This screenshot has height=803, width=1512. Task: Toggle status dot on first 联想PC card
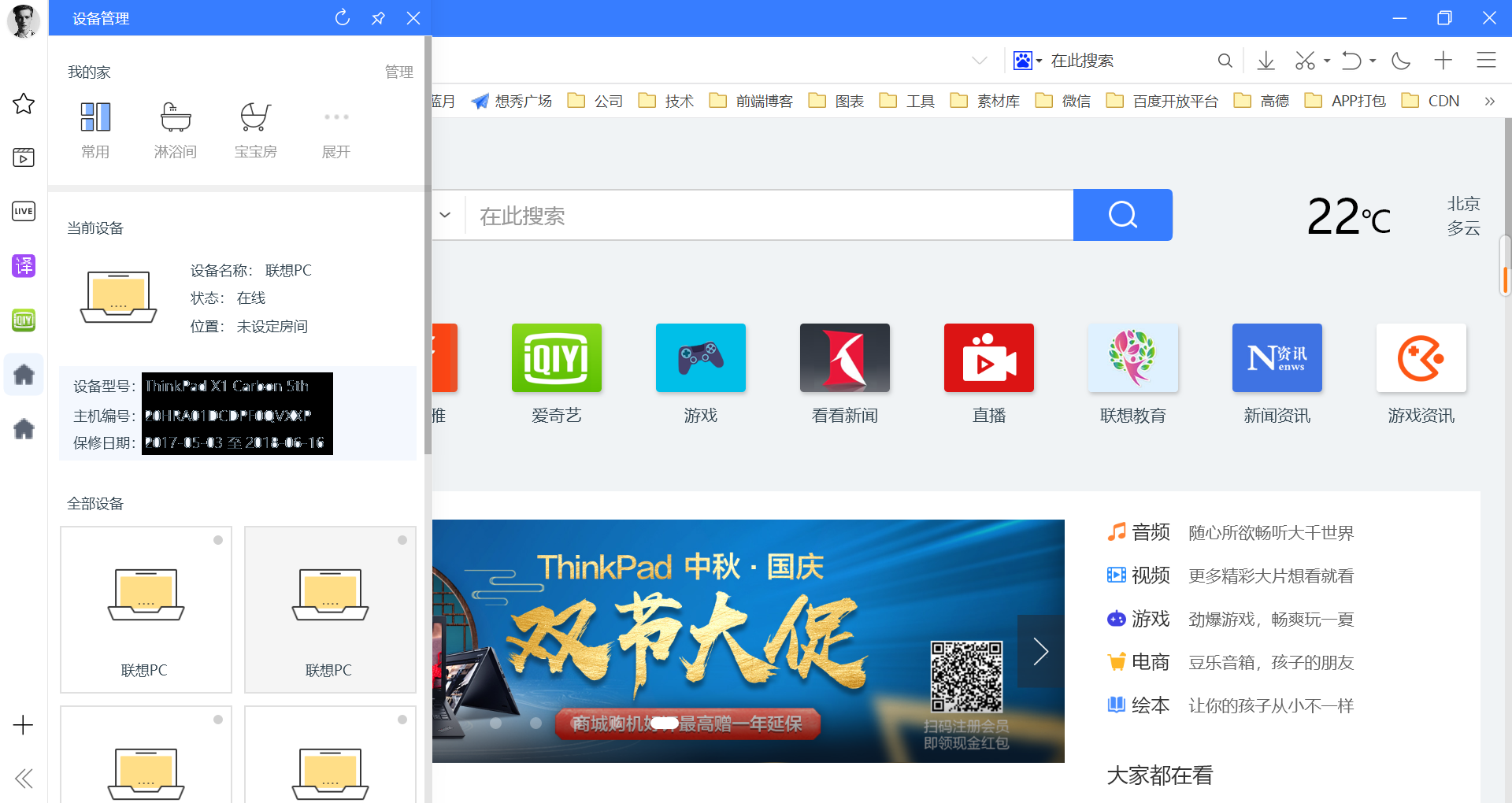click(x=218, y=540)
